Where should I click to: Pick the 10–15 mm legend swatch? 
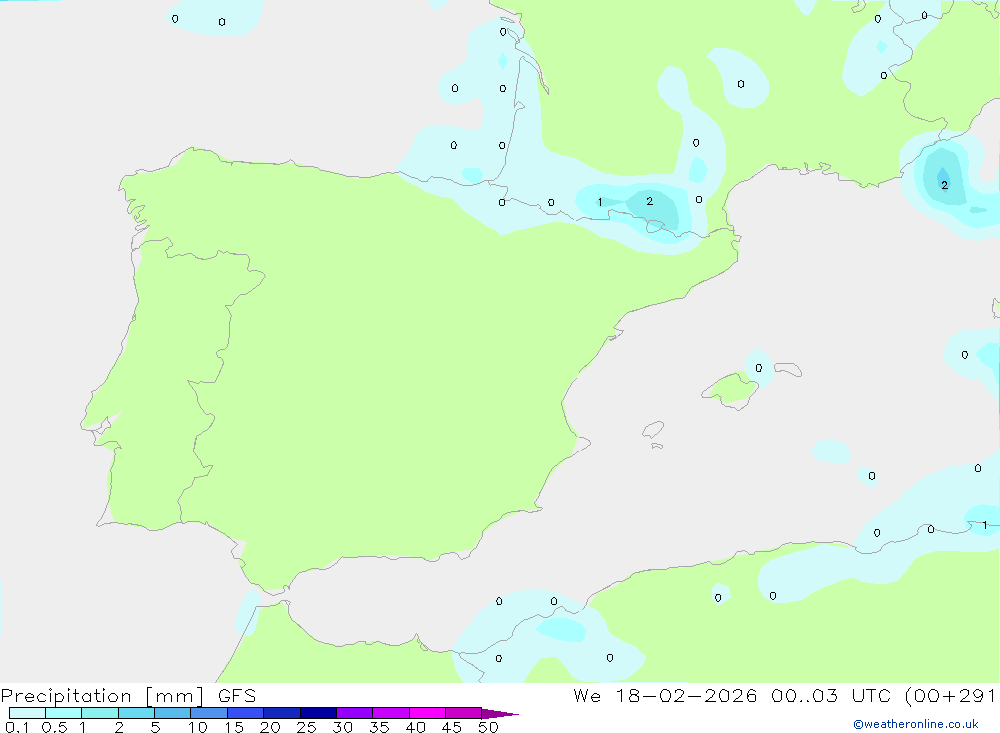click(x=209, y=713)
